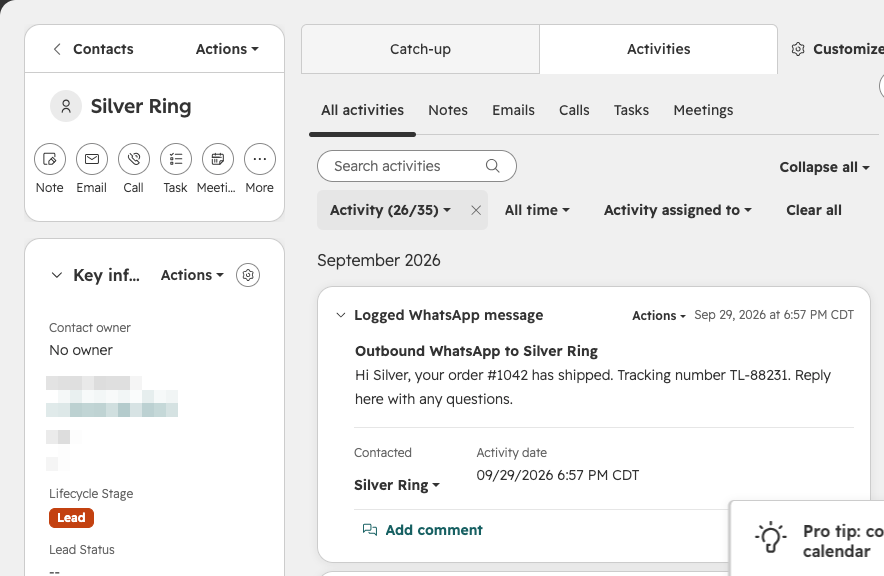Click the Pro tip lightbulb icon

(771, 537)
